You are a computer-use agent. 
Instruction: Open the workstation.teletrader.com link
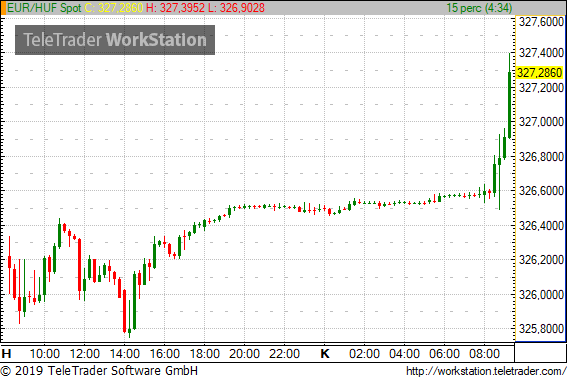point(486,371)
